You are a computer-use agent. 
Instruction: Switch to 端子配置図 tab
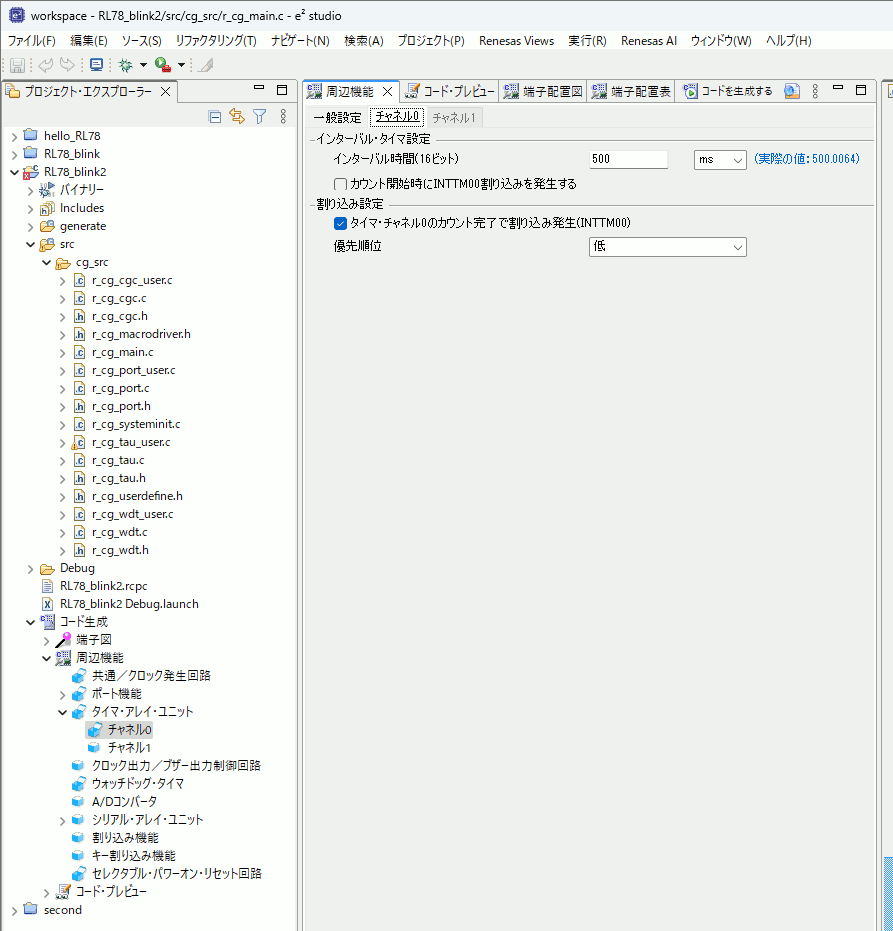pyautogui.click(x=543, y=91)
